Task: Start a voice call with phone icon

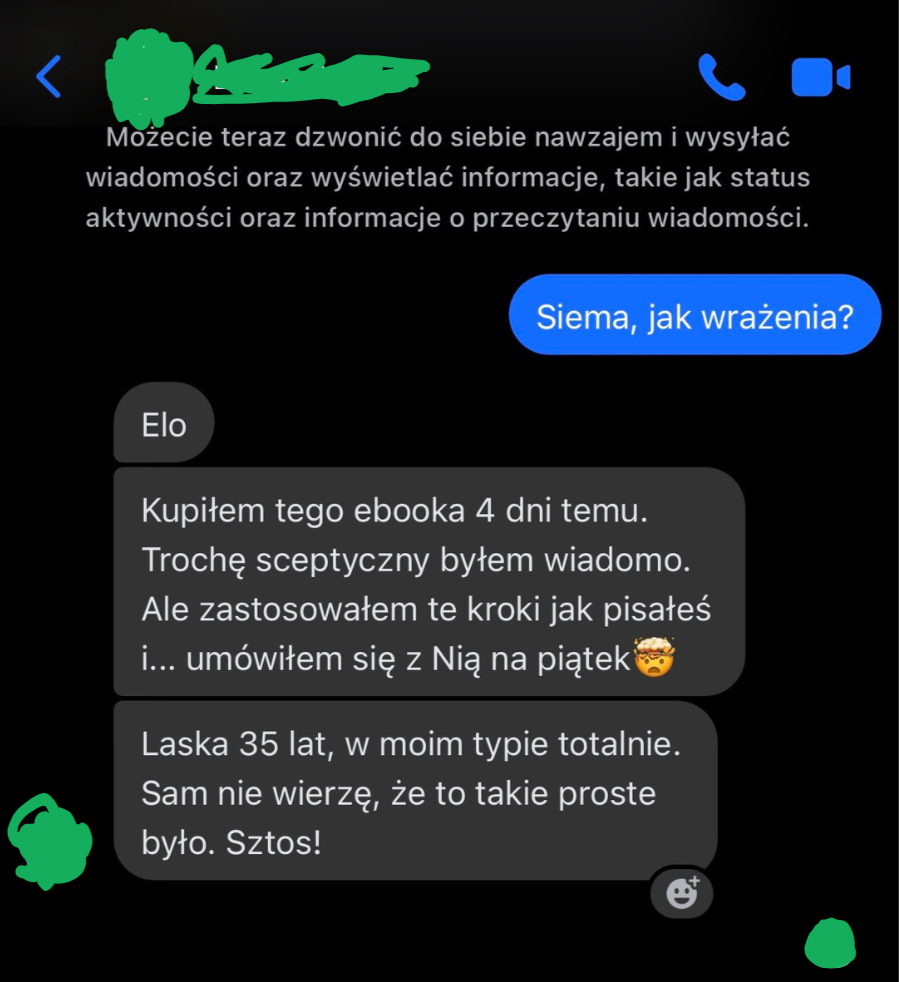Action: (721, 77)
